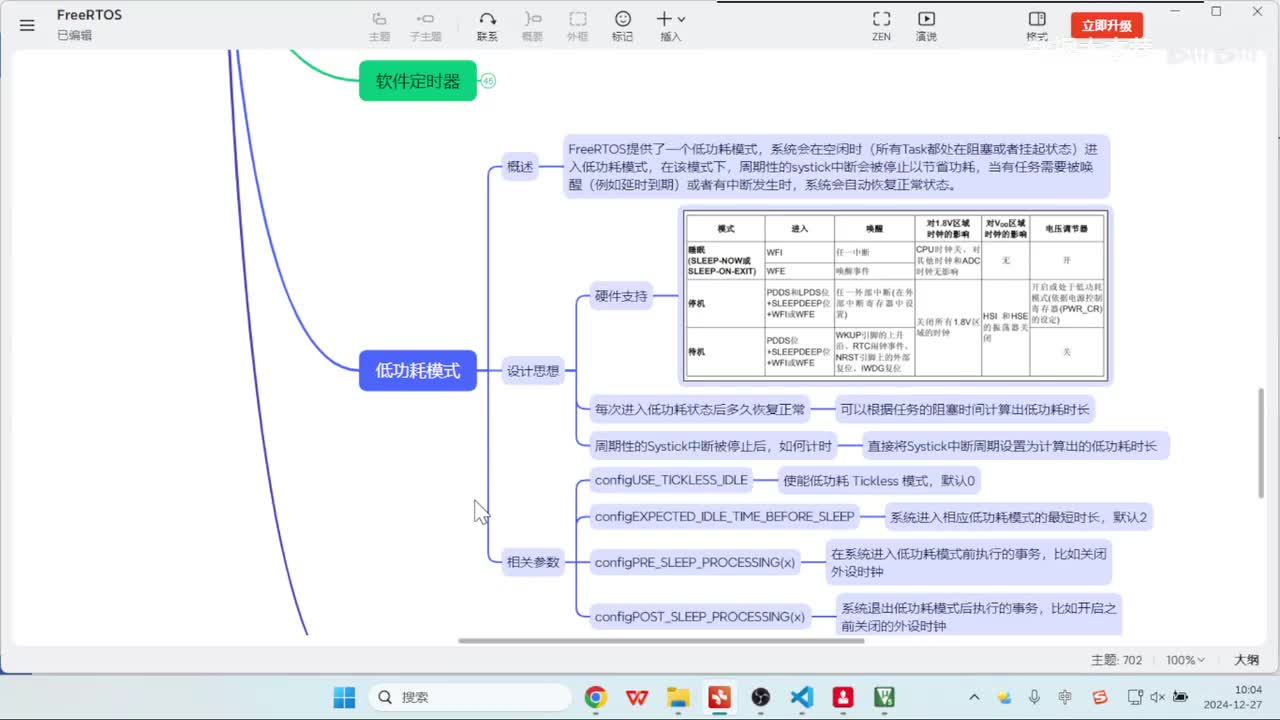Click the low-power modes table image
This screenshot has height=720, width=1280.
(896, 295)
